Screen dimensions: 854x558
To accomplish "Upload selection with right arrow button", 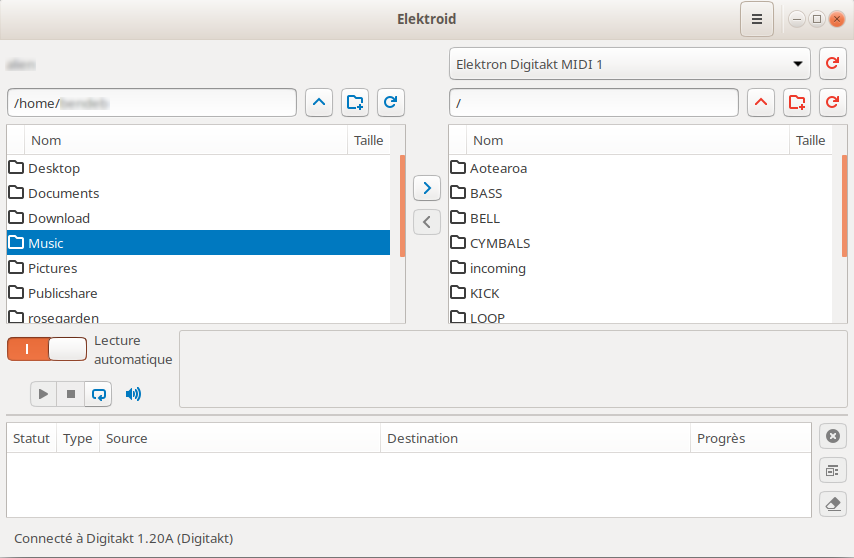I will tap(427, 187).
